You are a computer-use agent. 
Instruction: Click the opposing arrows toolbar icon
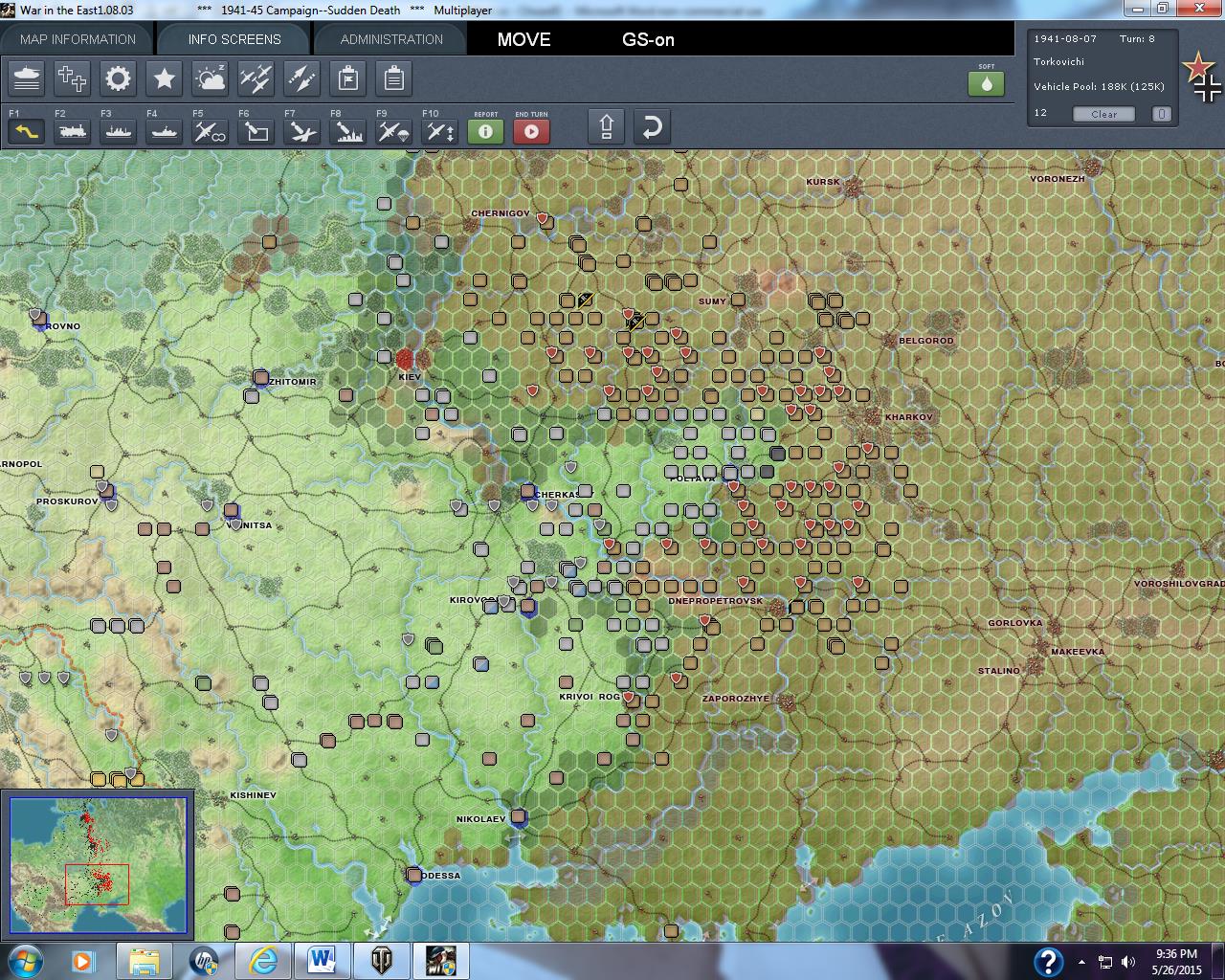[302, 78]
